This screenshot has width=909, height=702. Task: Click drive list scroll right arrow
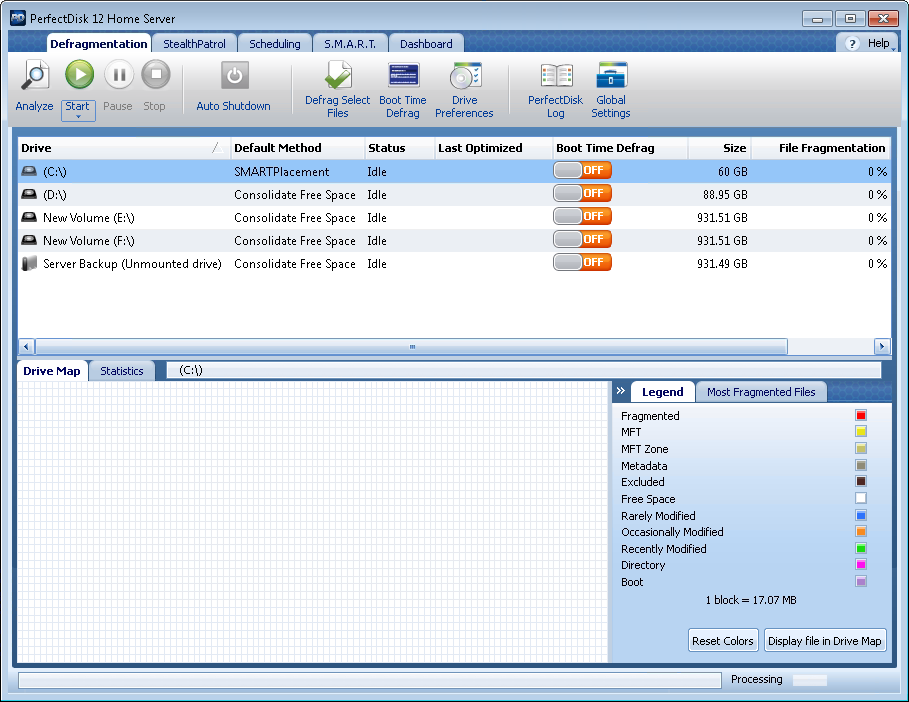click(882, 347)
